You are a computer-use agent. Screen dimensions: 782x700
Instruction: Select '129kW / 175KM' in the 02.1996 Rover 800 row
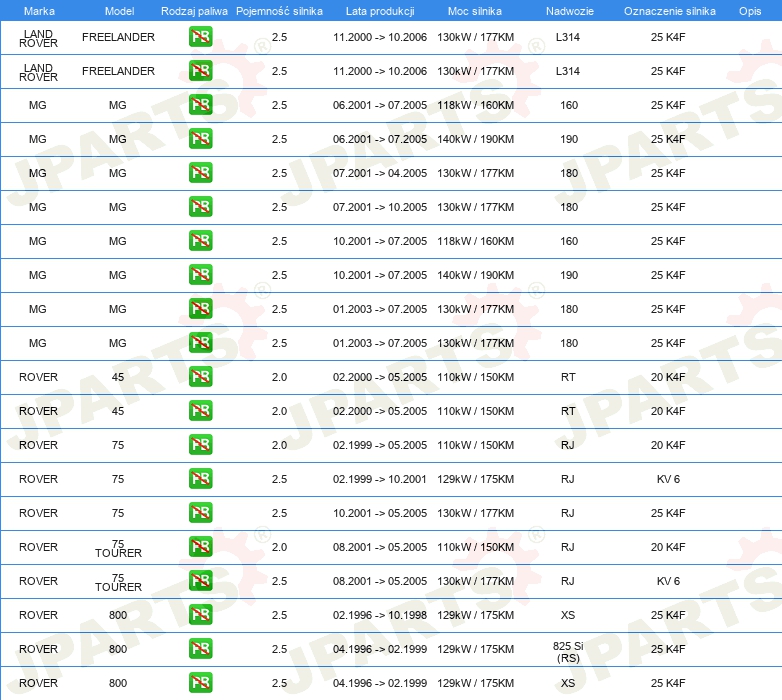point(476,615)
